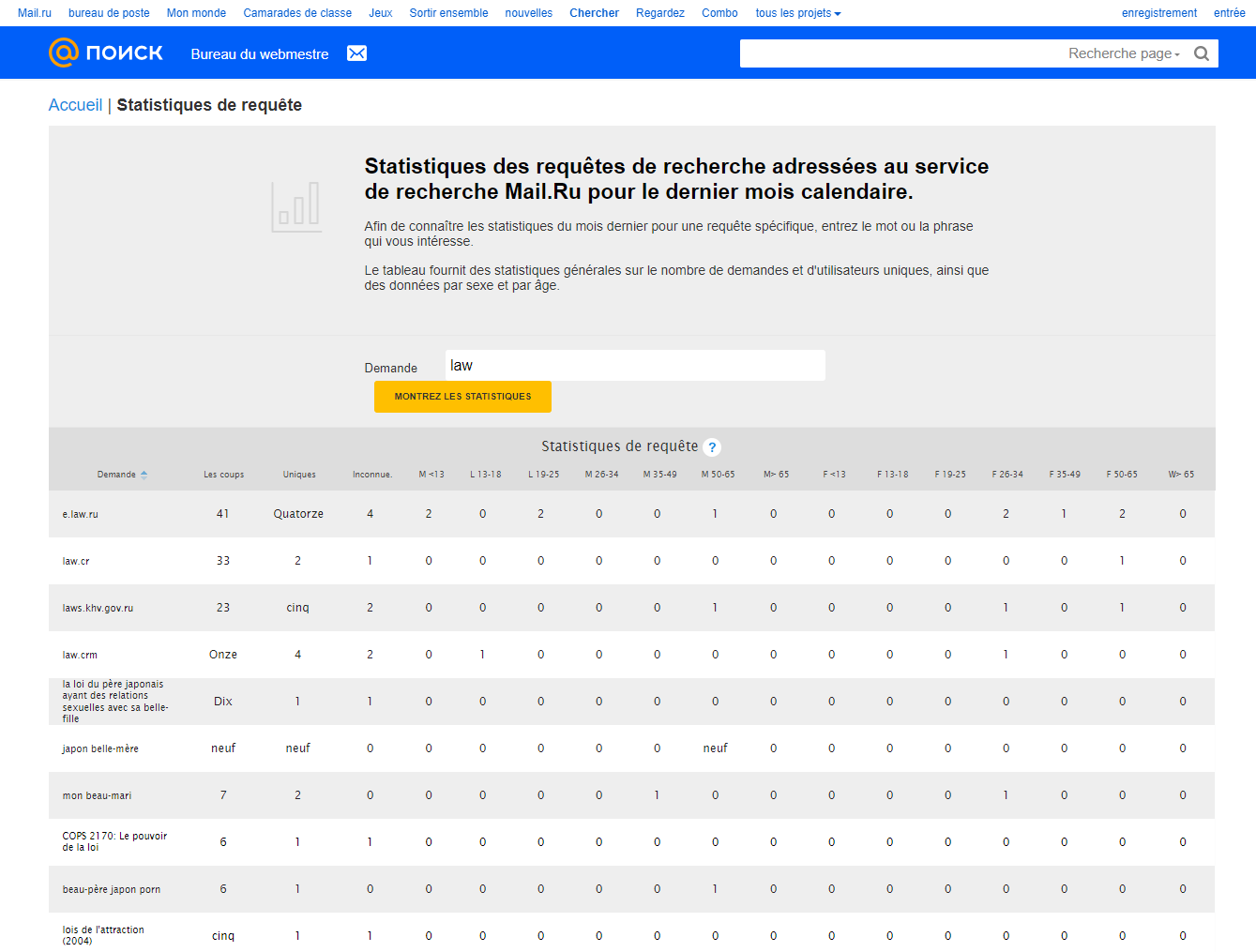
Task: Click 'Onze' hits value for law.crm
Action: tap(223, 655)
